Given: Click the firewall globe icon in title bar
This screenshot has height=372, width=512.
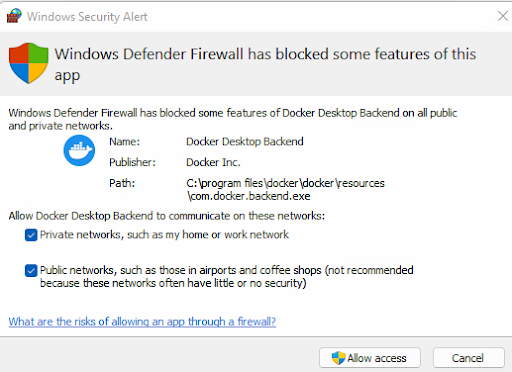Looking at the screenshot, I should coord(14,16).
